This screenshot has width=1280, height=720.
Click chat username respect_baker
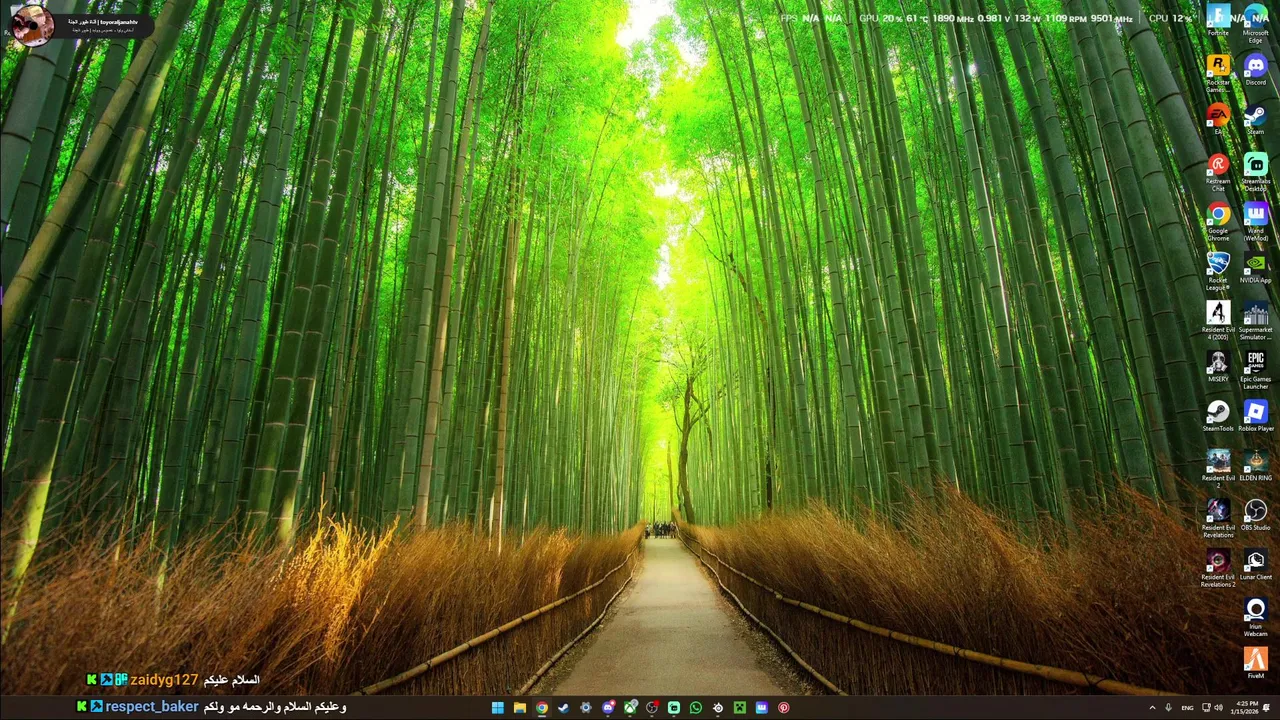coord(152,706)
